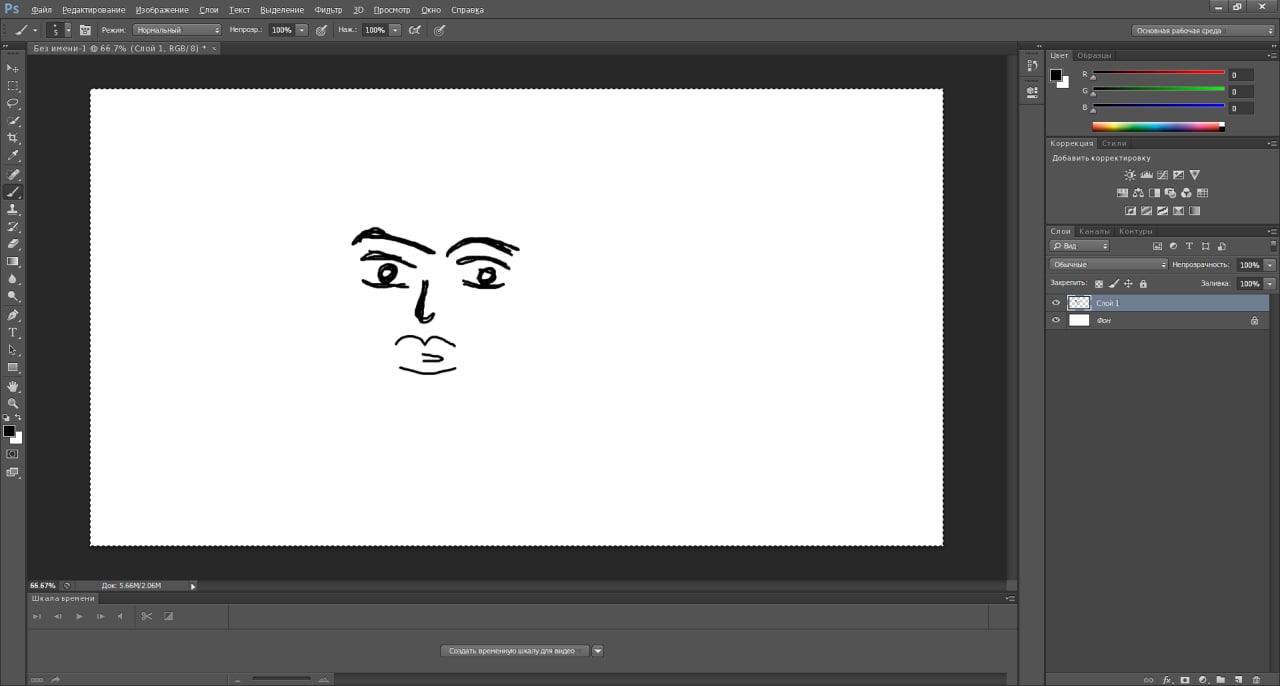
Task: Add Levels adjustment layer
Action: (1146, 175)
